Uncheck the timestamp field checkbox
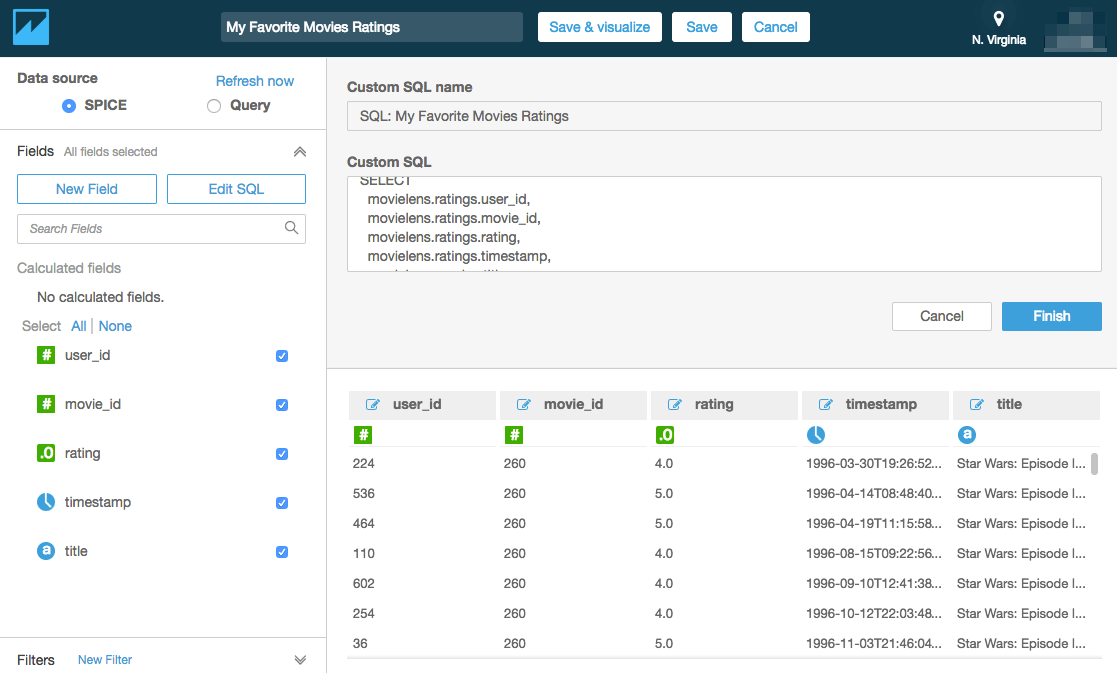1117x673 pixels. tap(282, 503)
